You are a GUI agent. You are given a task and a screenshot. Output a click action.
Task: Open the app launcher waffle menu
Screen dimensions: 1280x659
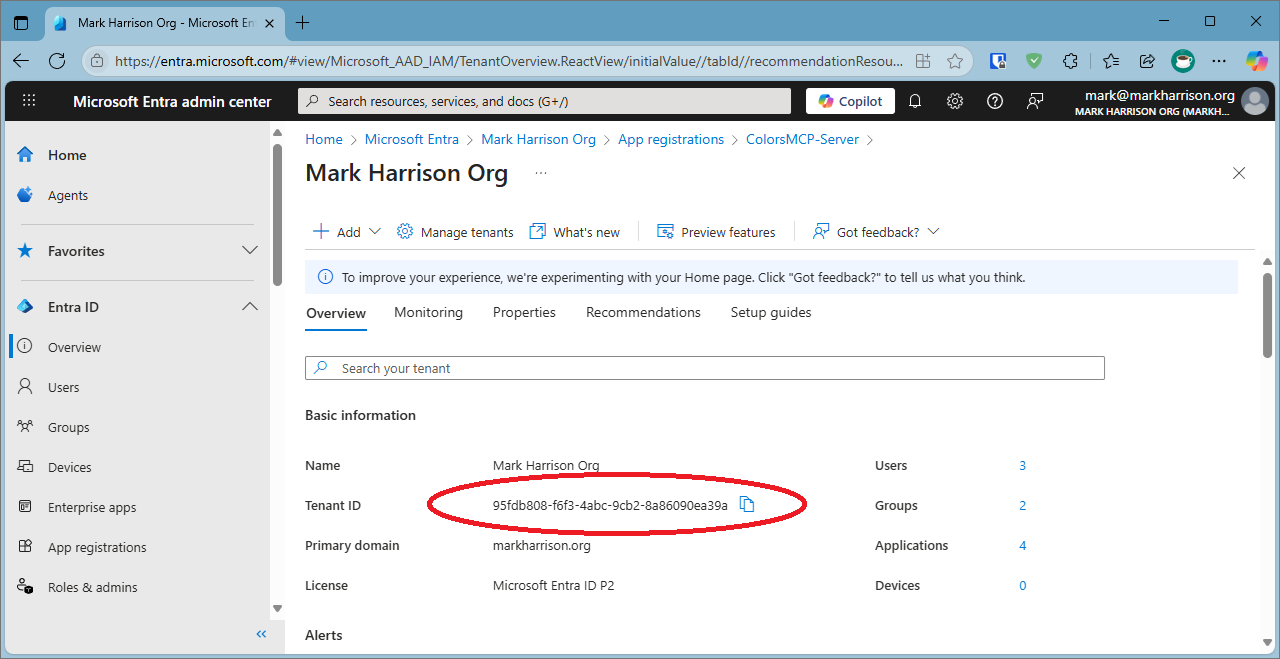pos(29,101)
